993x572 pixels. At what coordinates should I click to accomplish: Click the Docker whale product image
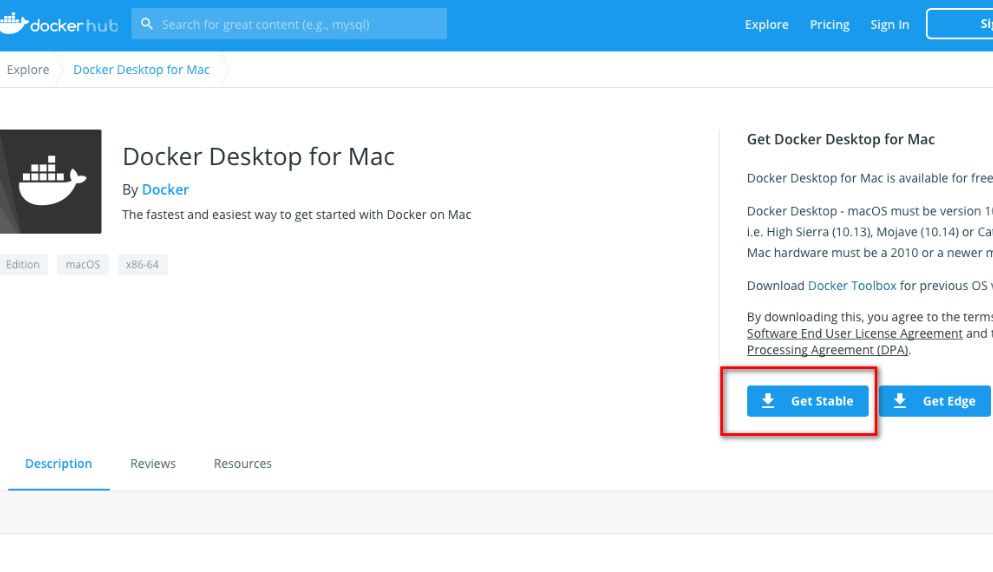pos(51,182)
